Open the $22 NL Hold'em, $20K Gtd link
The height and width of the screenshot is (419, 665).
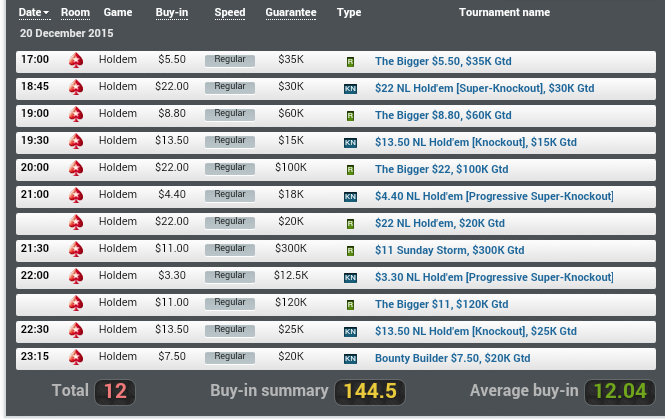440,223
